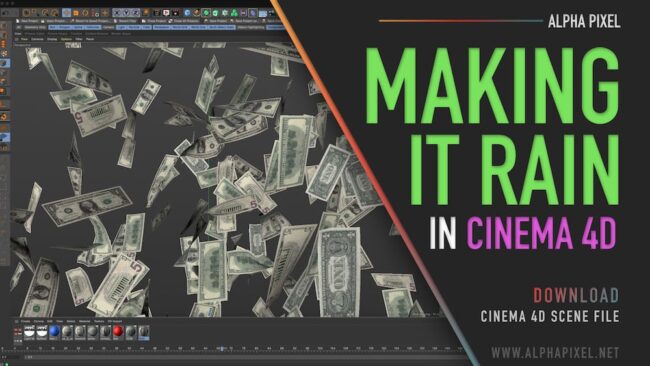Click the coordinate system icon
Image resolution: width=650 pixels, height=366 pixels.
tap(146, 12)
